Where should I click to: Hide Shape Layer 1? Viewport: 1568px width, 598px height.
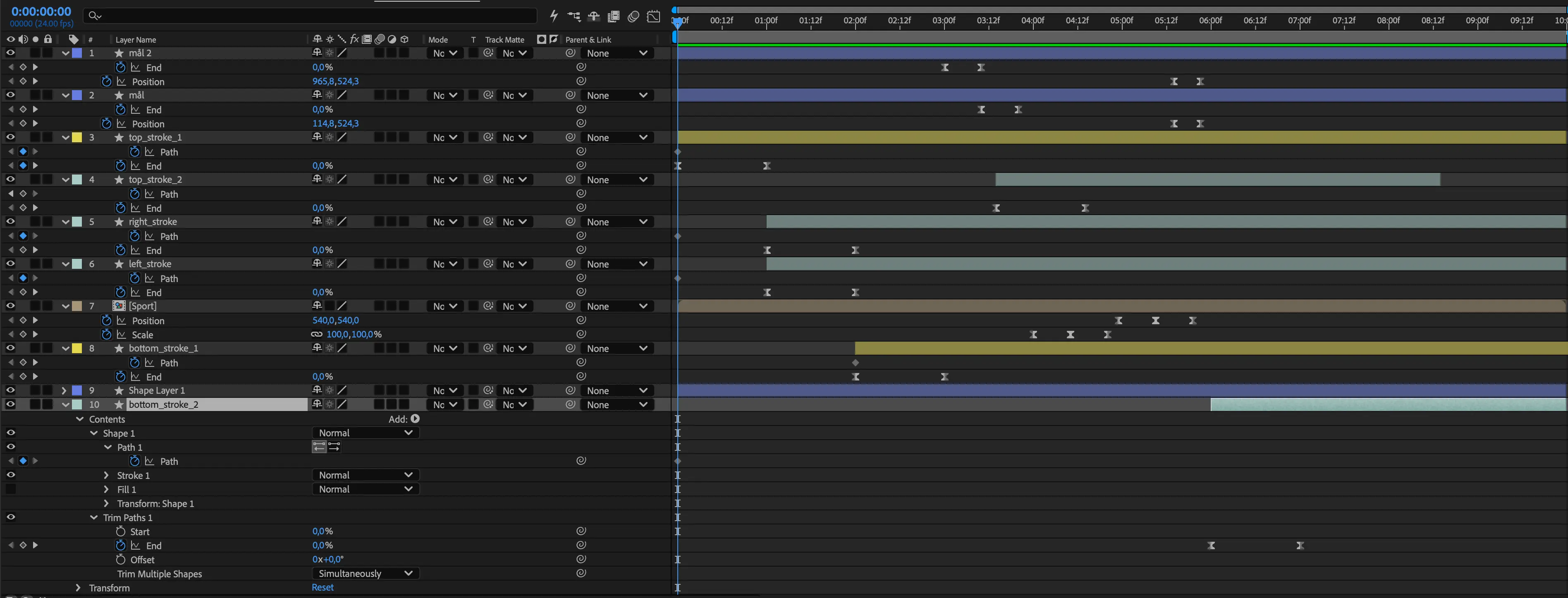point(10,390)
